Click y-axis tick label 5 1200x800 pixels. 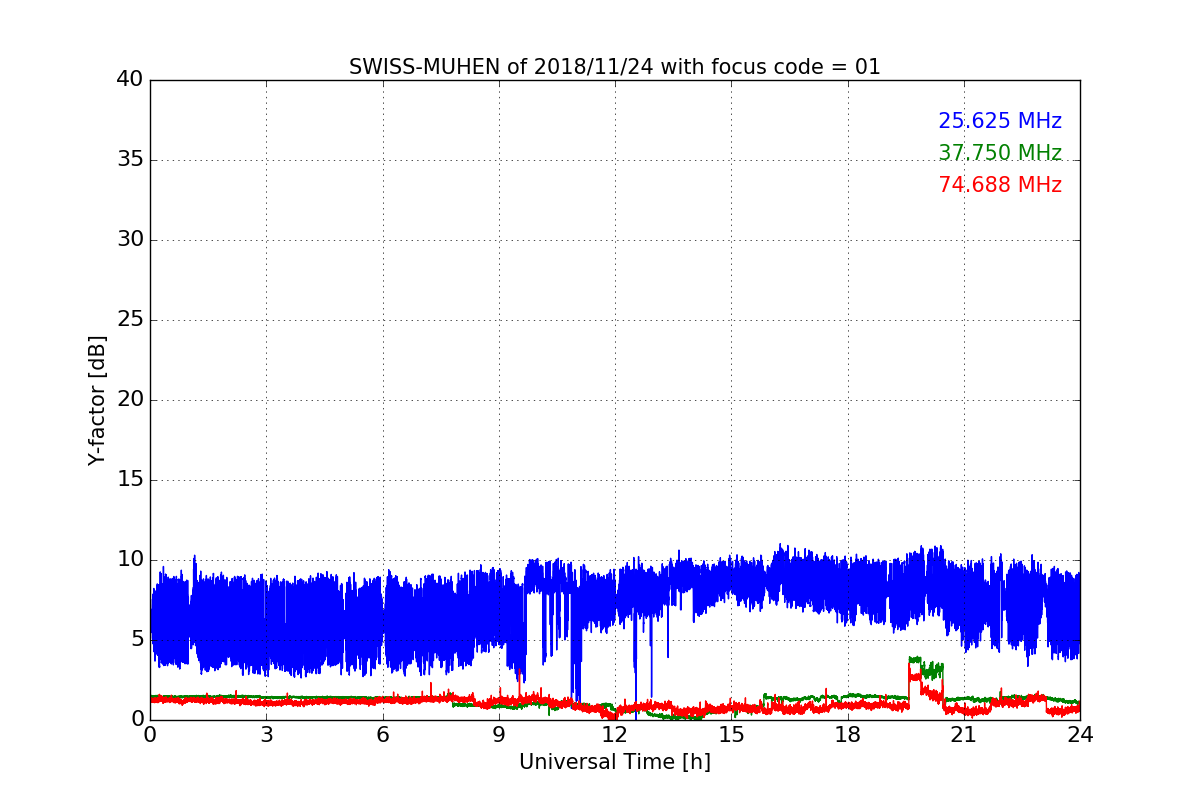point(137,639)
